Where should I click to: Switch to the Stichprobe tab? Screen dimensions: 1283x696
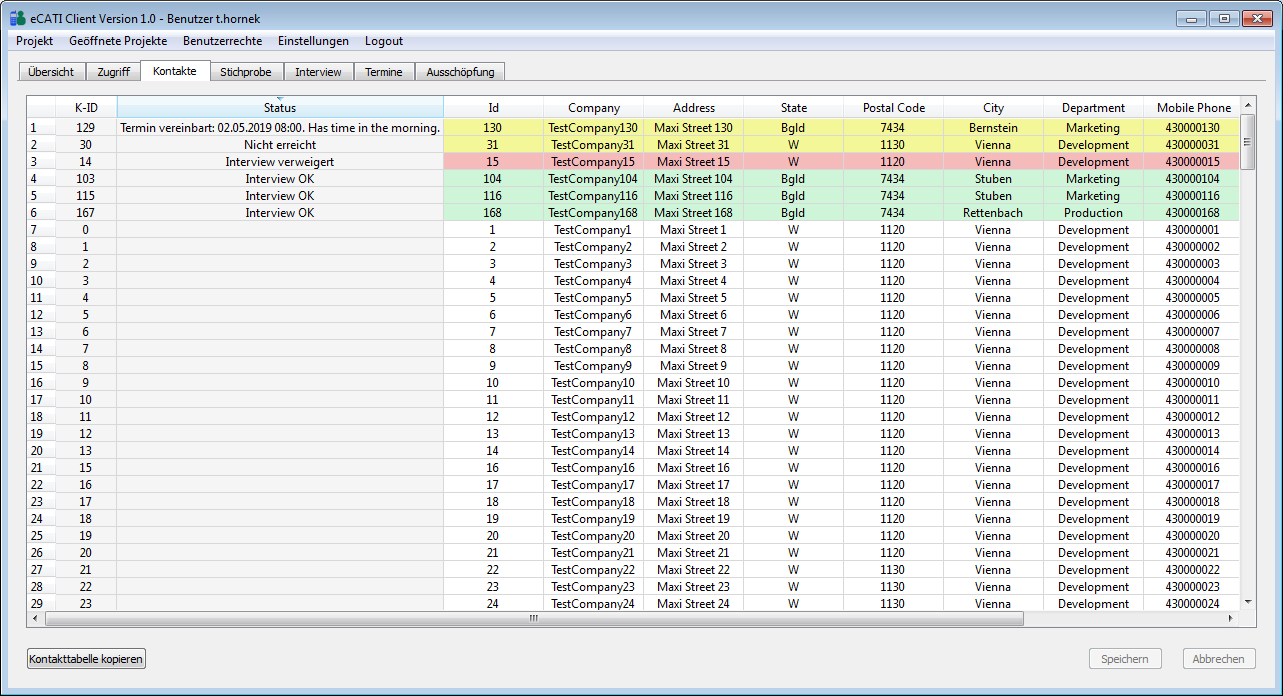pos(245,72)
